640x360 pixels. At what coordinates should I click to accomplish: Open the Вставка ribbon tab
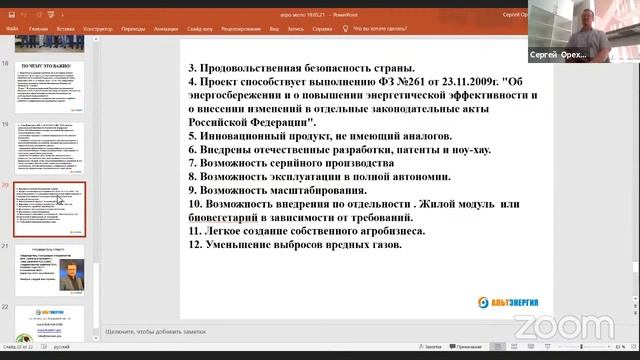click(65, 29)
